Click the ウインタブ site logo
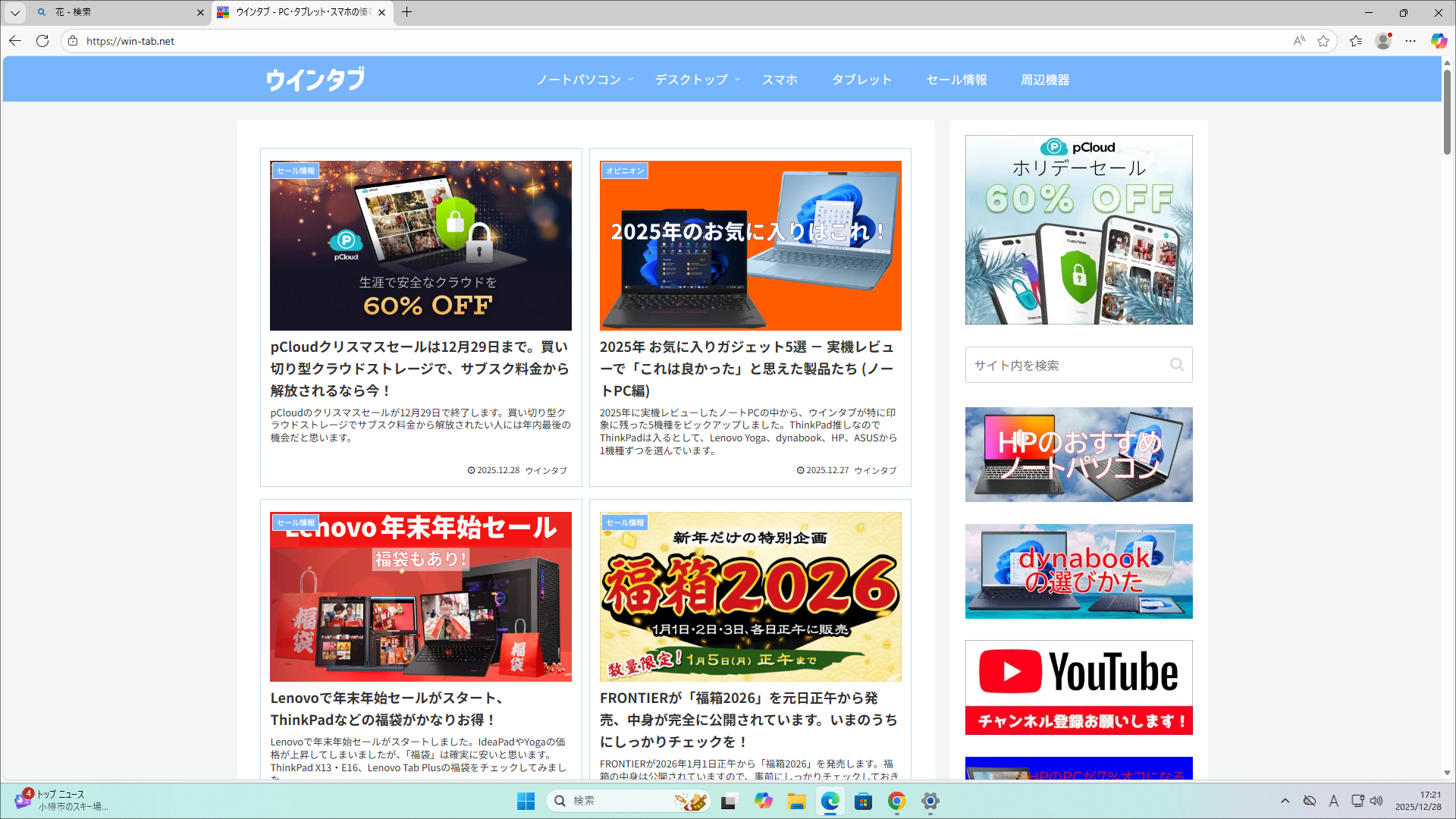The height and width of the screenshot is (819, 1456). point(314,79)
